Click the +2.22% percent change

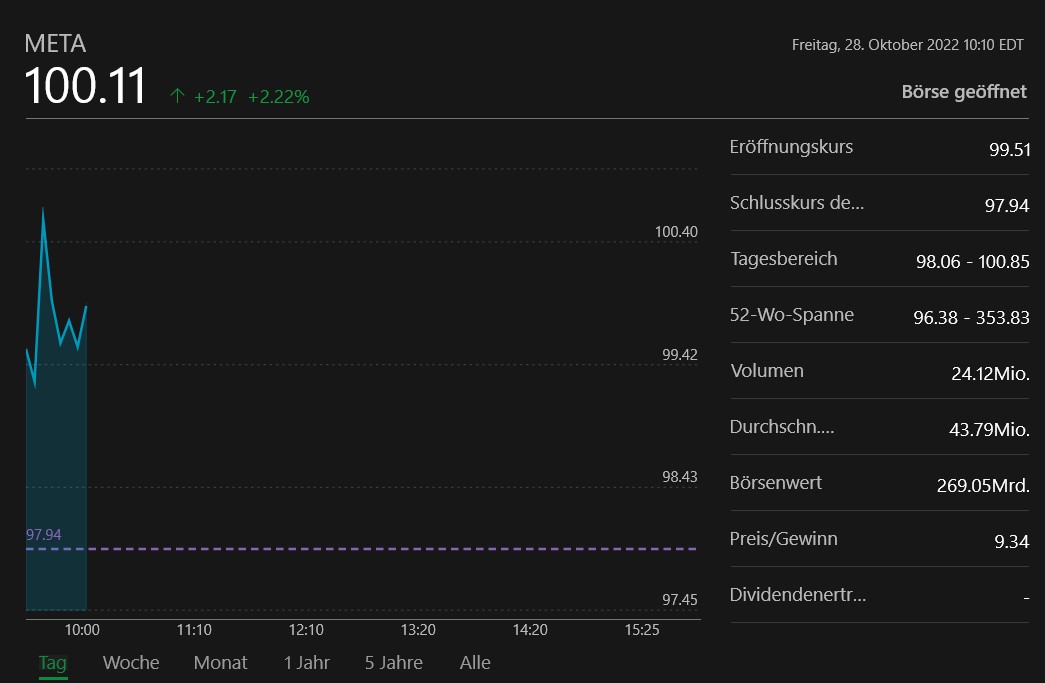pyautogui.click(x=279, y=97)
